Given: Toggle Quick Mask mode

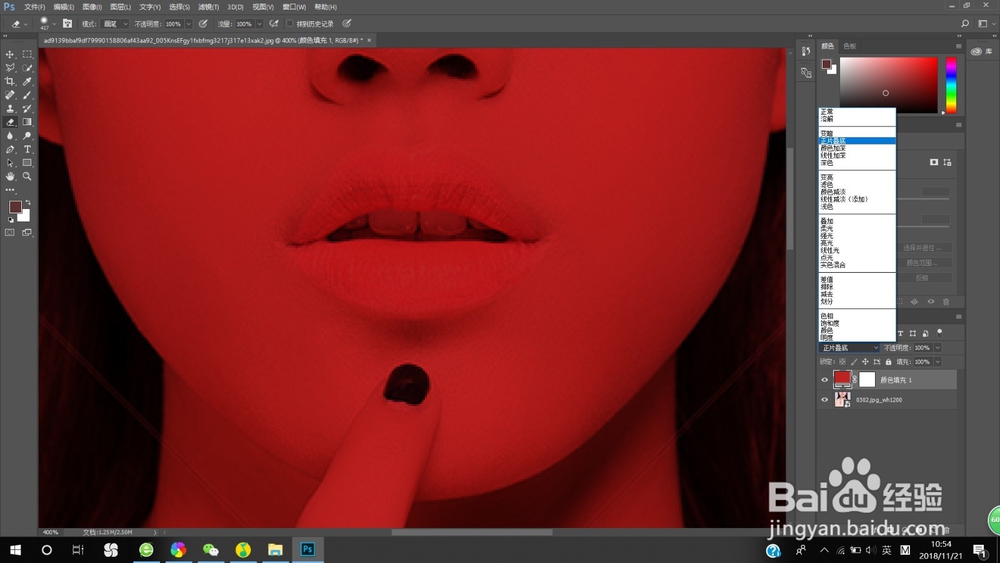Looking at the screenshot, I should 10,233.
